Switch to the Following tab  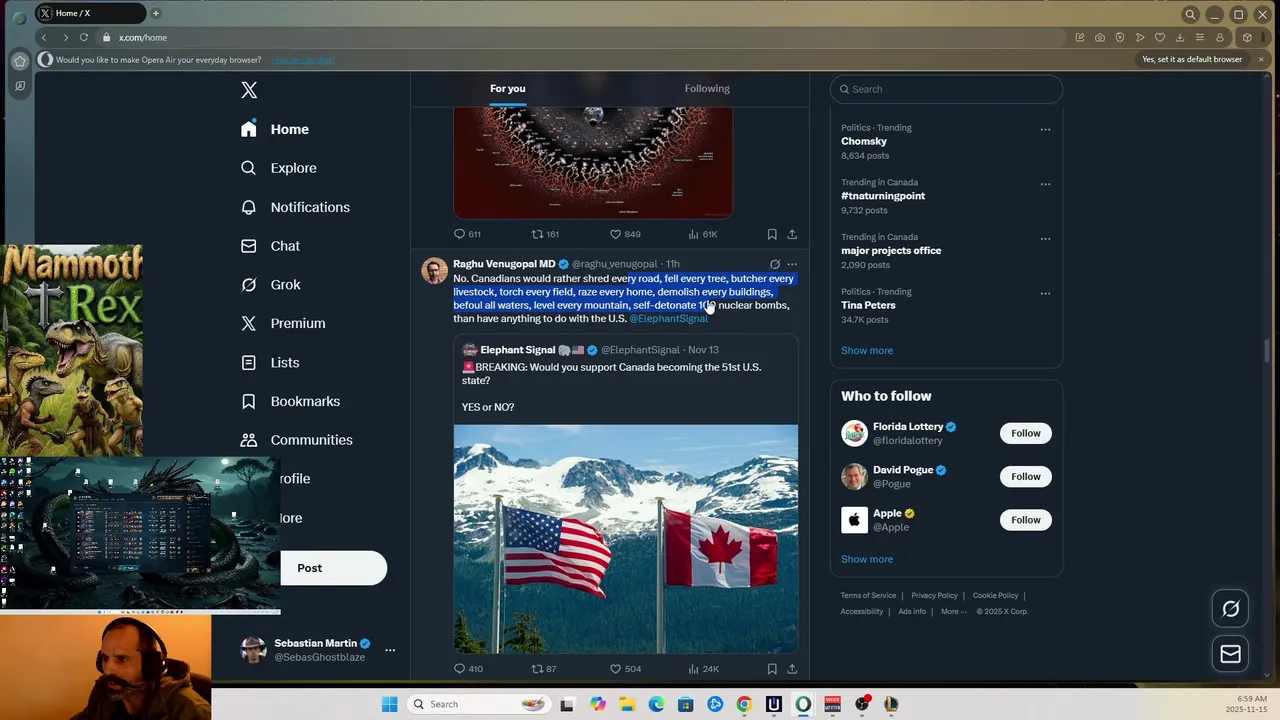[707, 89]
